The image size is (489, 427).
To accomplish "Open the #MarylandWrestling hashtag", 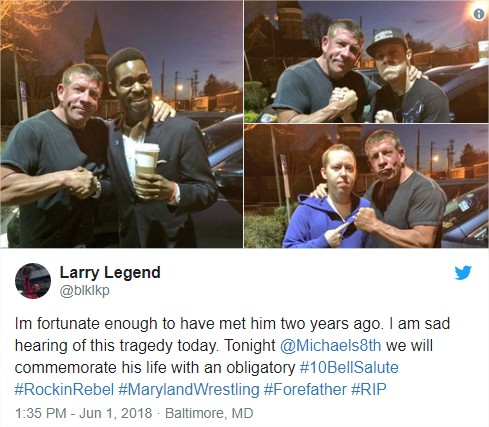I will pyautogui.click(x=189, y=389).
